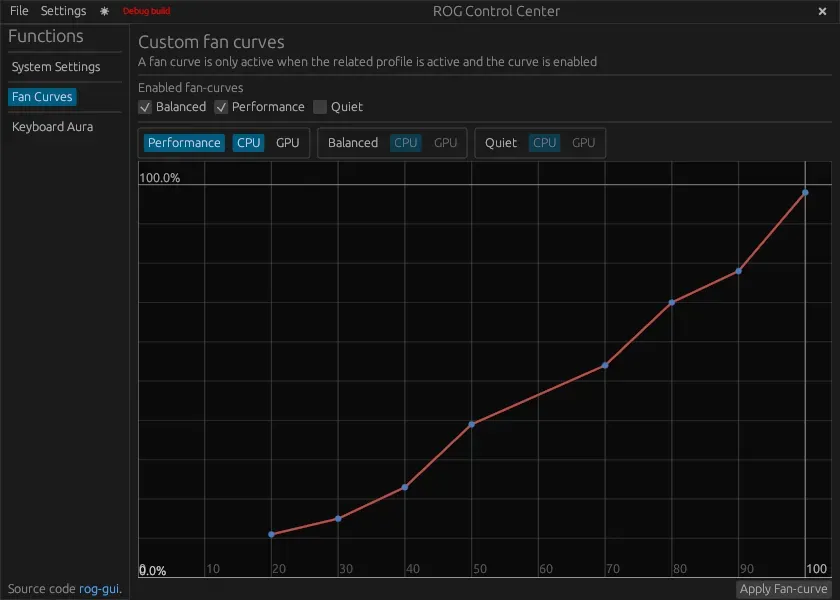The width and height of the screenshot is (840, 600).
Task: Switch to the Quiet profile tab
Action: 500,142
